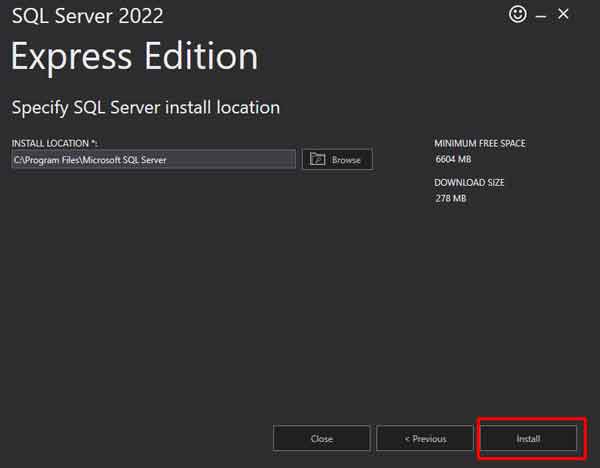Screen dimensions: 600x468
Task: Click the smiley feedback icon
Action: pos(518,14)
